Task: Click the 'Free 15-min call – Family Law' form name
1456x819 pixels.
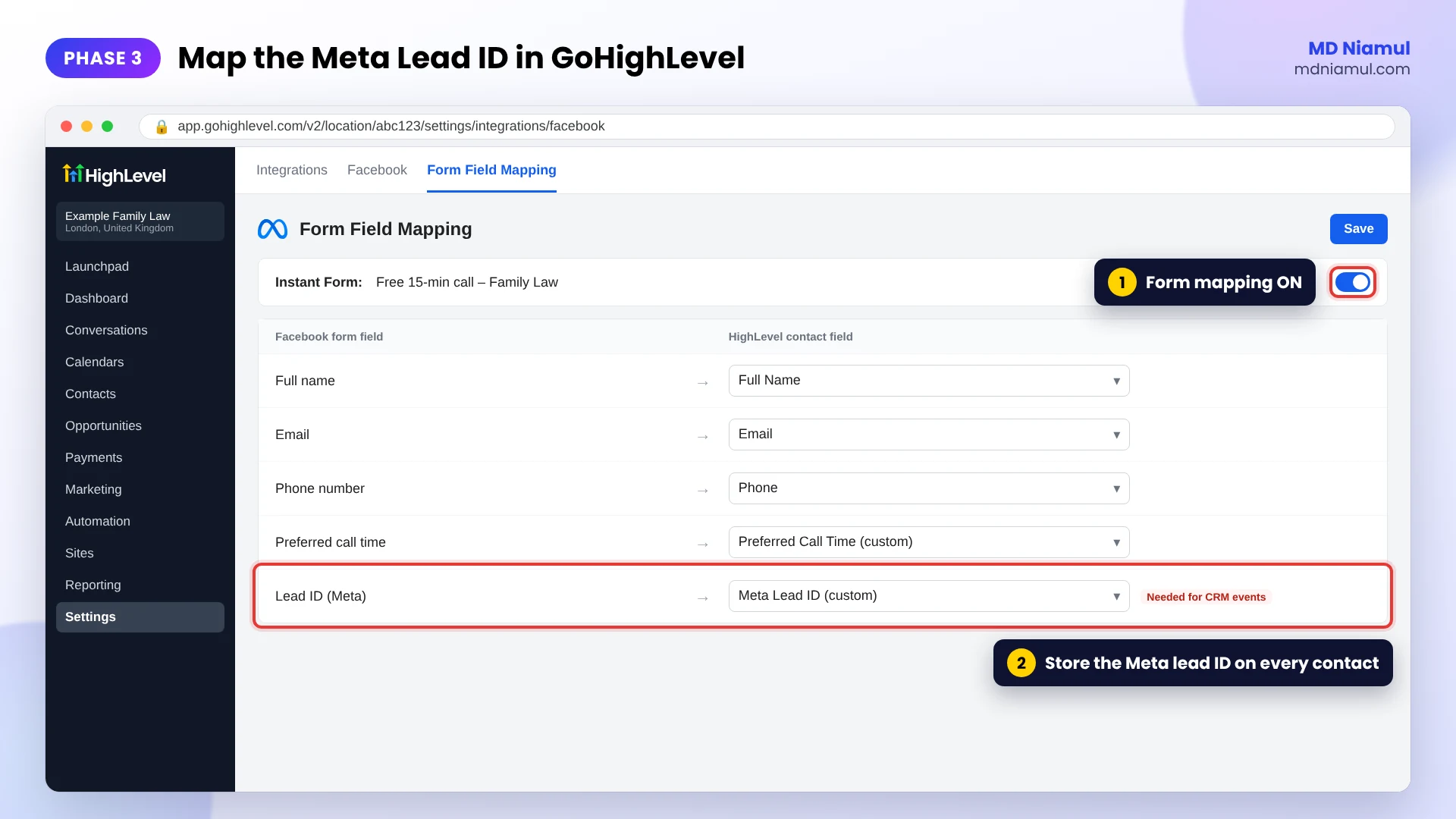Action: [x=467, y=282]
